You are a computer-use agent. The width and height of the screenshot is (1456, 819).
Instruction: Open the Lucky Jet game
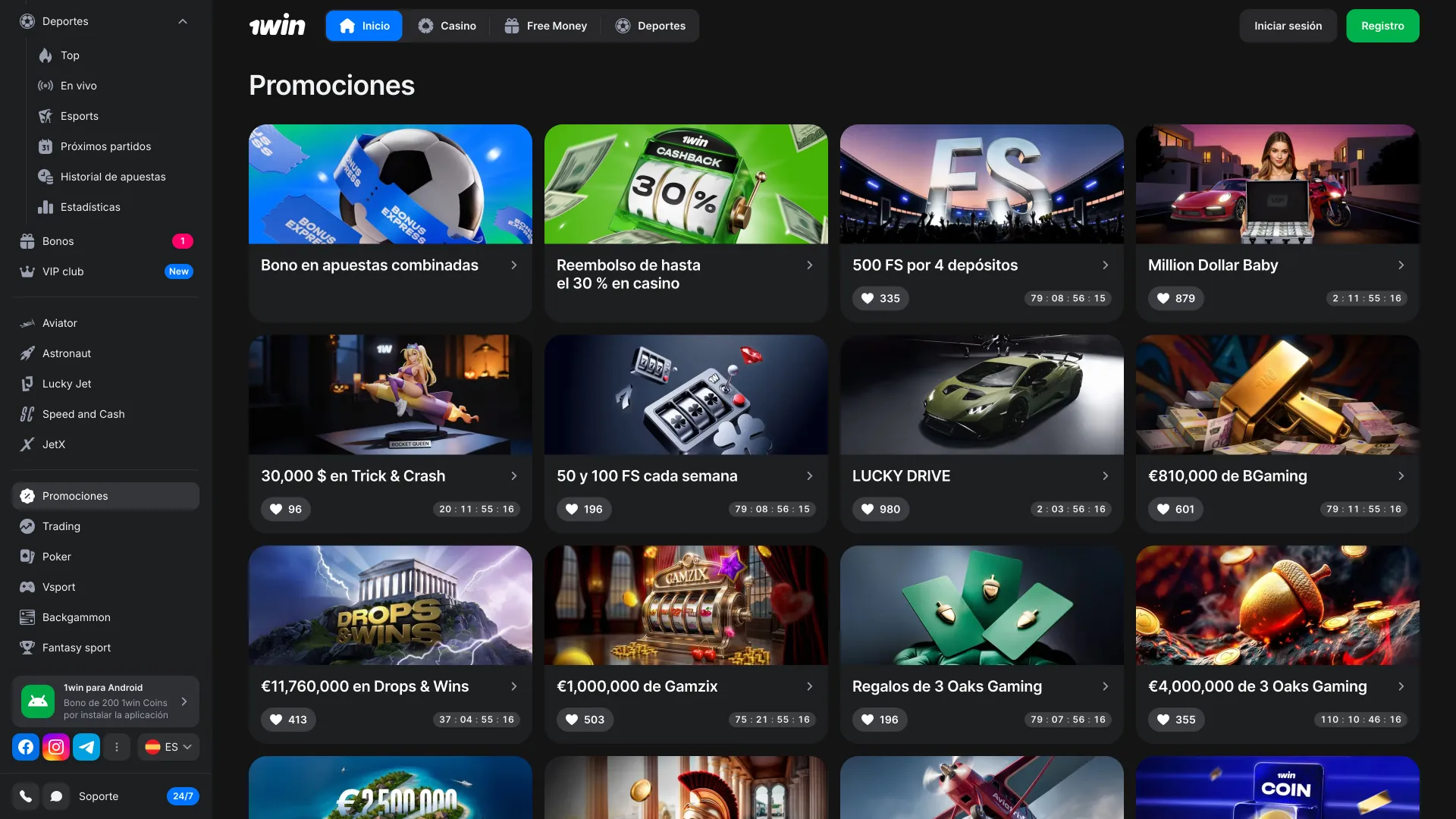click(x=66, y=384)
